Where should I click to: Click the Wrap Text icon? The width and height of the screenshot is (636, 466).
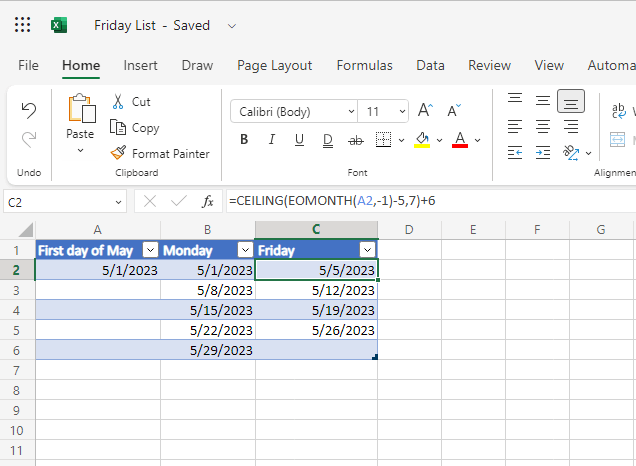pos(619,111)
